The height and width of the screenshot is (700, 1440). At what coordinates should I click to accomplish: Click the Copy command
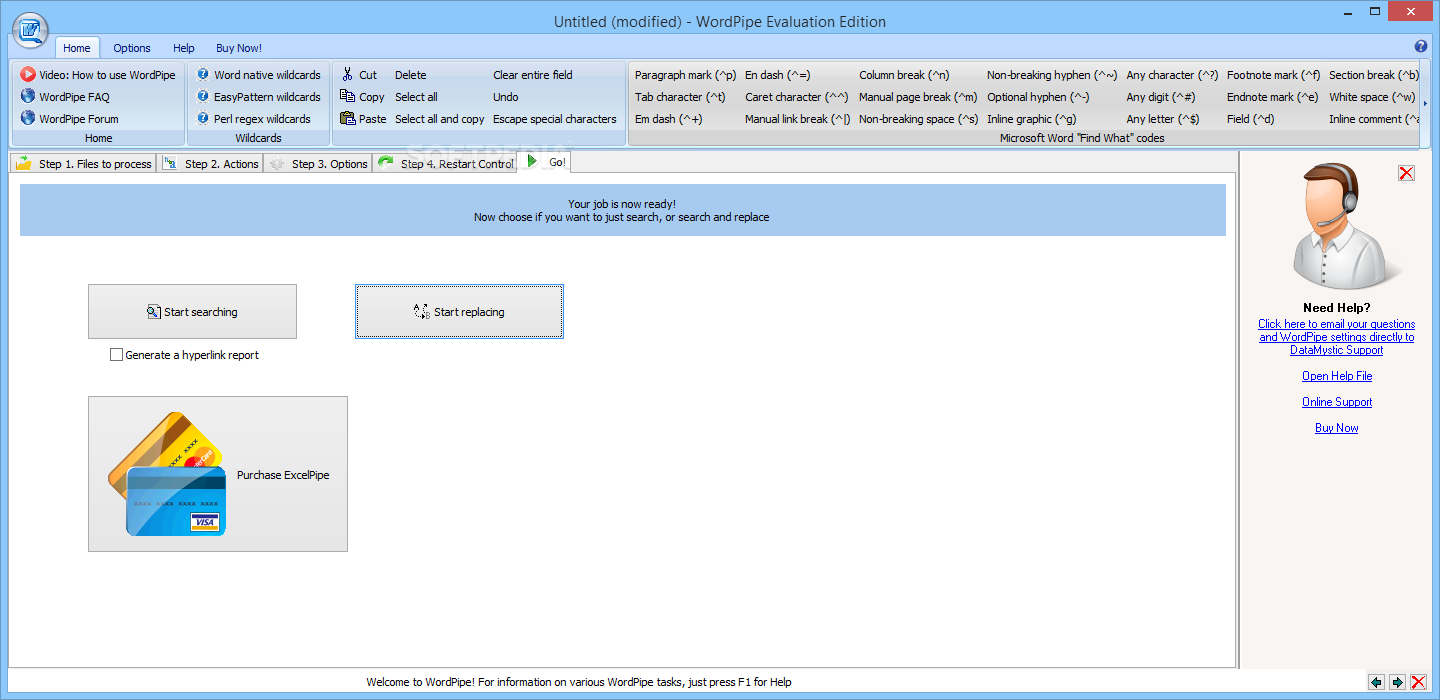(x=362, y=97)
